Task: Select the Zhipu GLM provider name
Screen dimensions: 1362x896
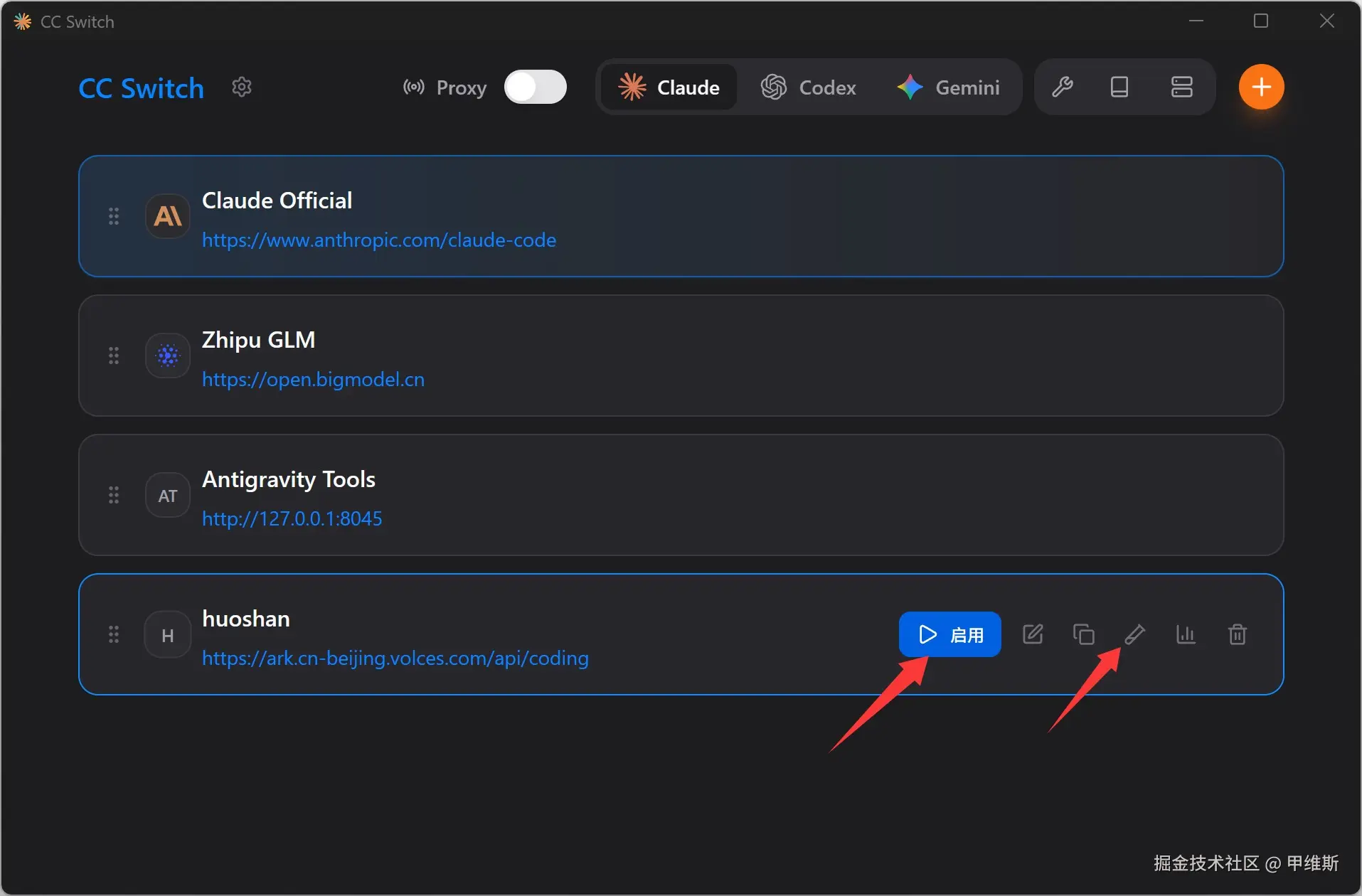Action: (259, 340)
